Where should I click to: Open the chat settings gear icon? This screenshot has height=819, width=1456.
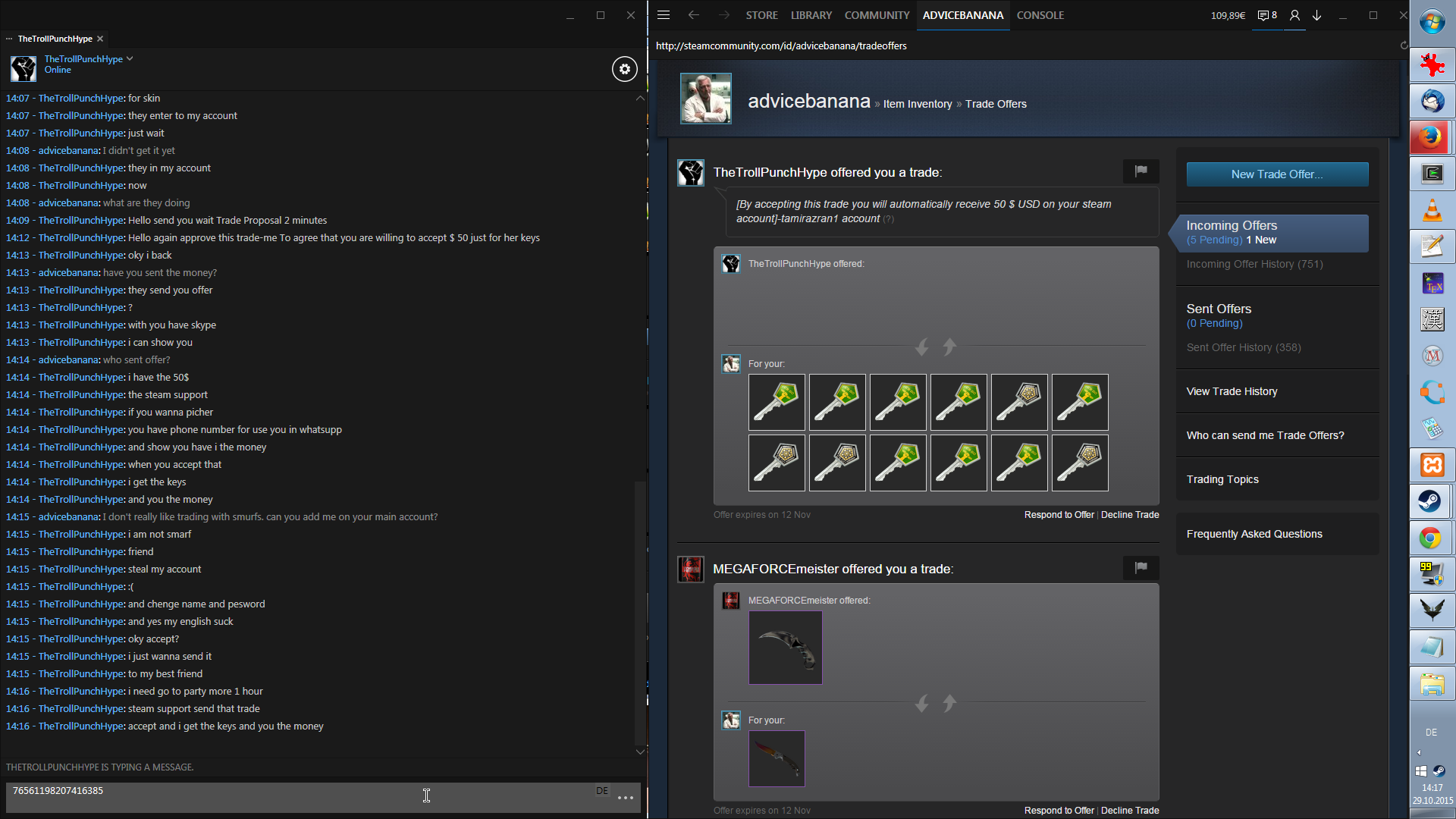pos(624,69)
